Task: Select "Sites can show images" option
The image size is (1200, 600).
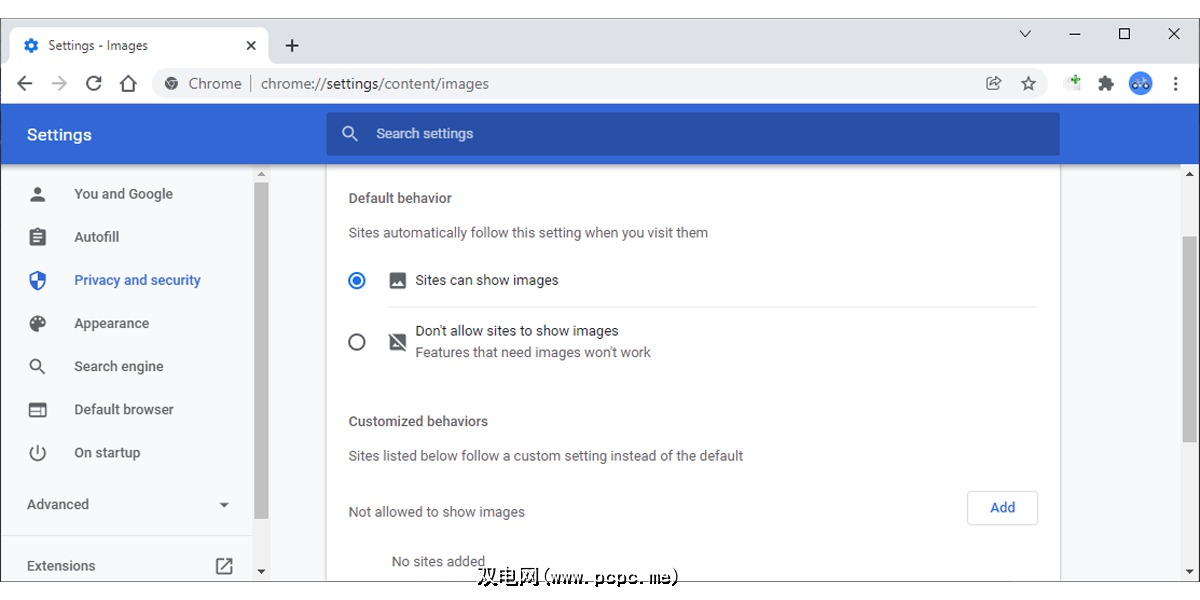Action: pos(357,281)
